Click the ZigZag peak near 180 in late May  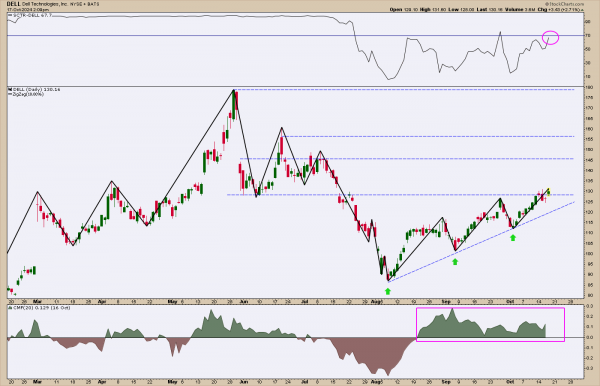click(234, 90)
